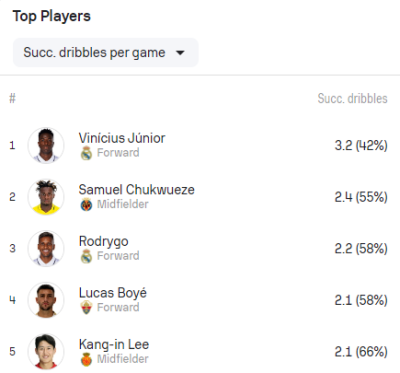Open Lucas Boyé's player photo
The image size is (400, 373).
click(x=46, y=300)
